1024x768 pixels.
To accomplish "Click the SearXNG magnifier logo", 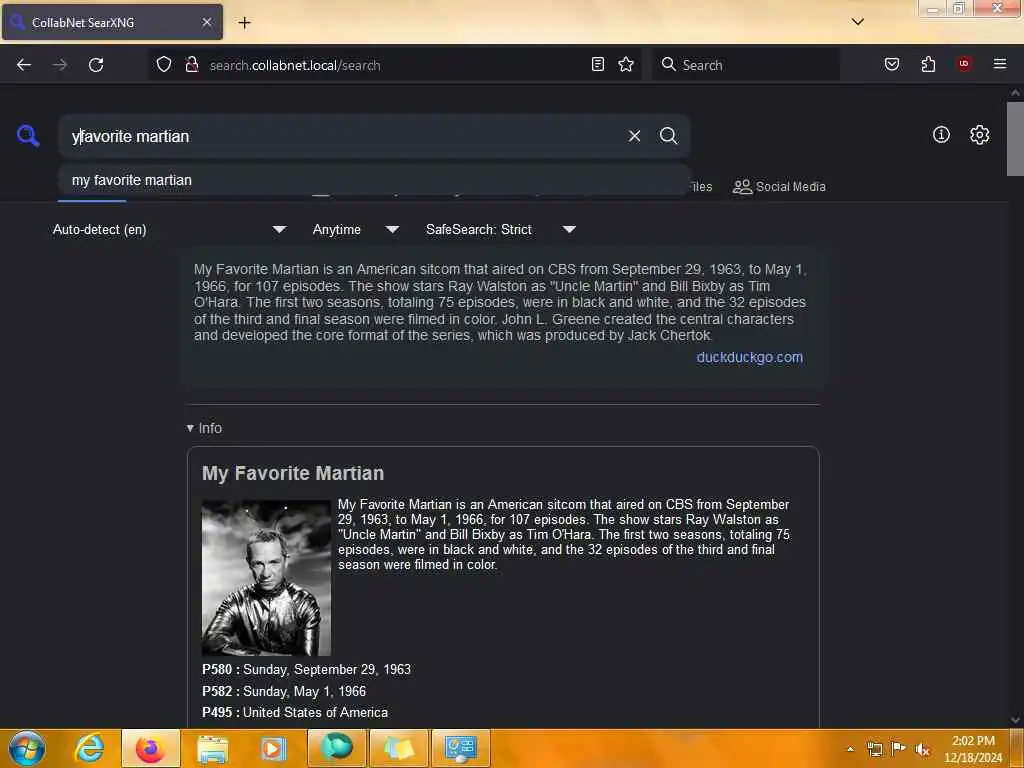I will point(28,136).
